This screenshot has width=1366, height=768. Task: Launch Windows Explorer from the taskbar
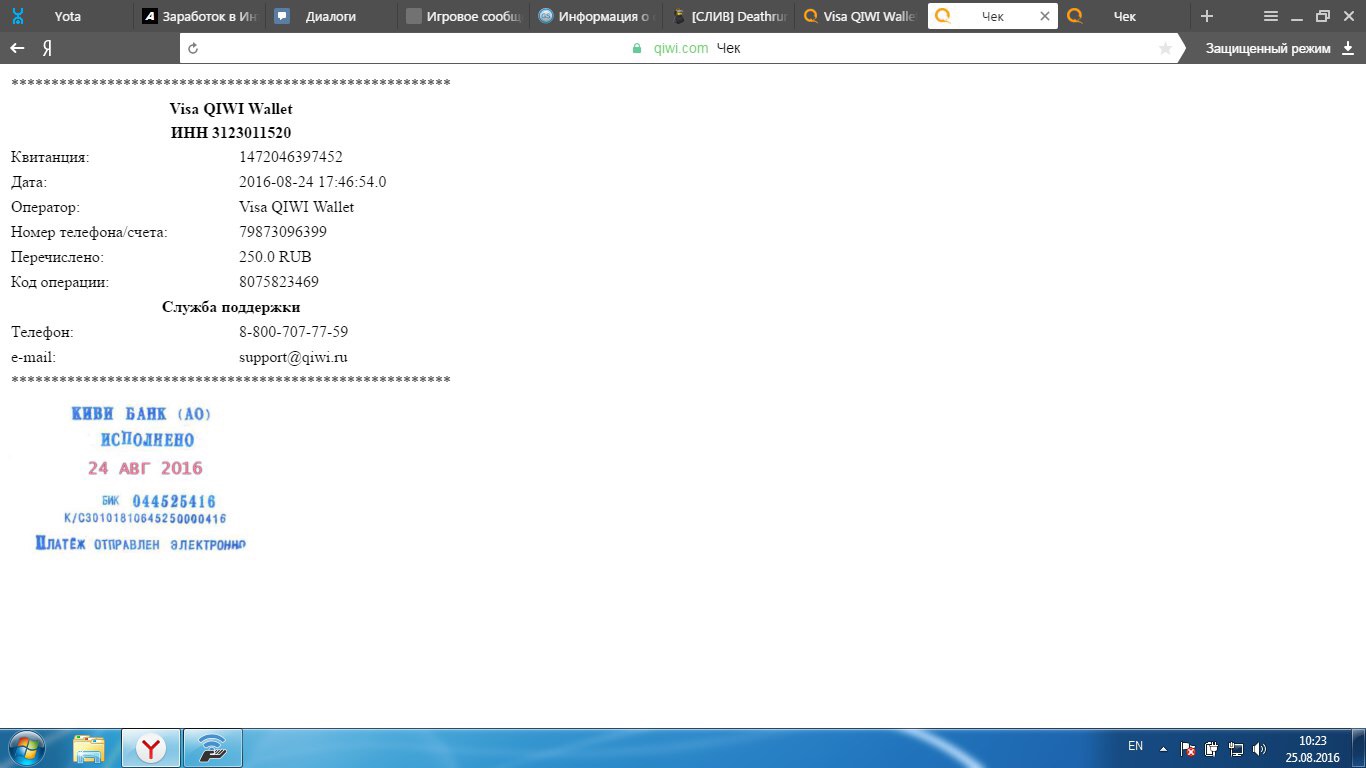89,748
